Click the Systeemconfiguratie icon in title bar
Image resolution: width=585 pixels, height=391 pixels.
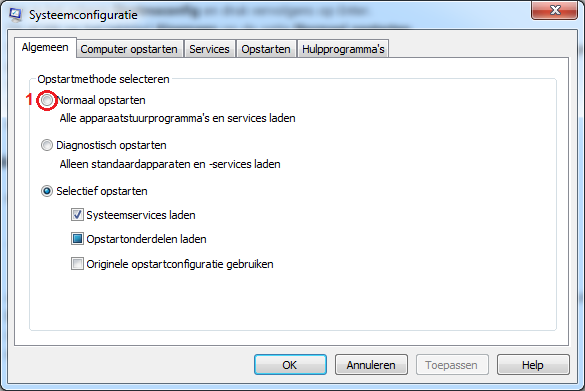[15, 15]
